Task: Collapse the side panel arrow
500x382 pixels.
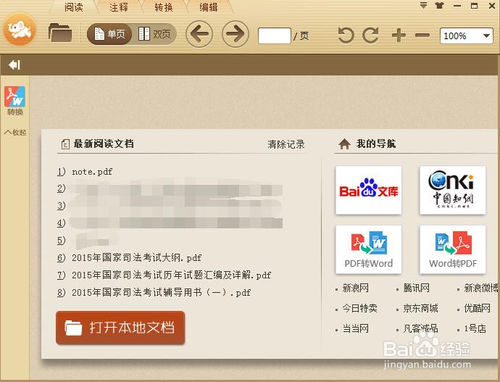Action: 14,65
